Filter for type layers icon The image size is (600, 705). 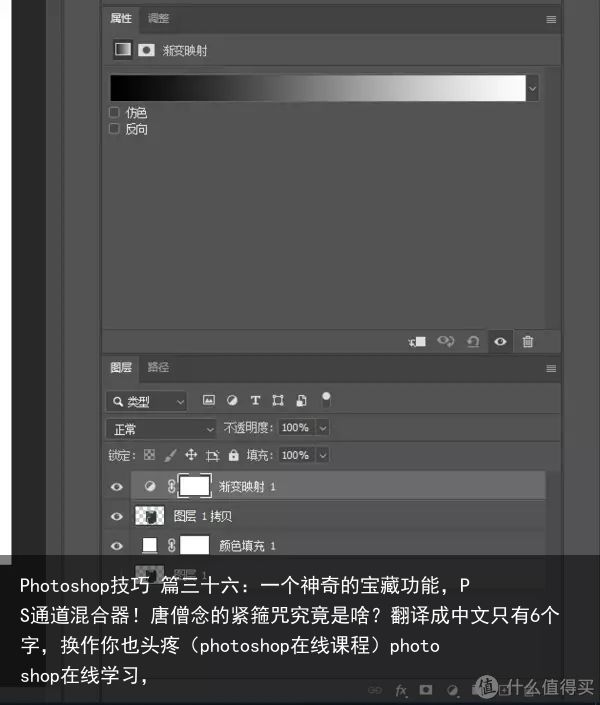tap(255, 400)
